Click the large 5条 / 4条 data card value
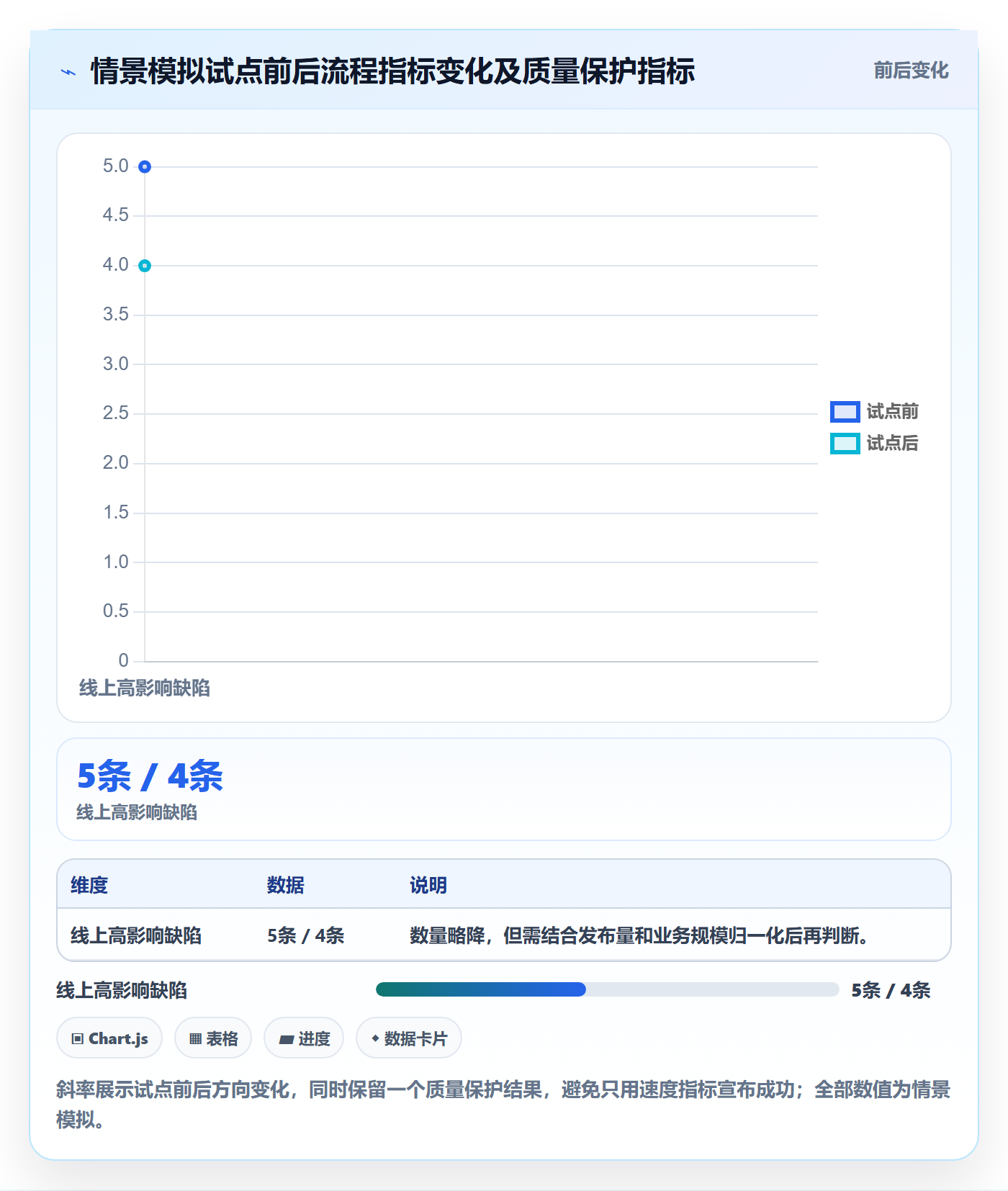 click(x=150, y=776)
